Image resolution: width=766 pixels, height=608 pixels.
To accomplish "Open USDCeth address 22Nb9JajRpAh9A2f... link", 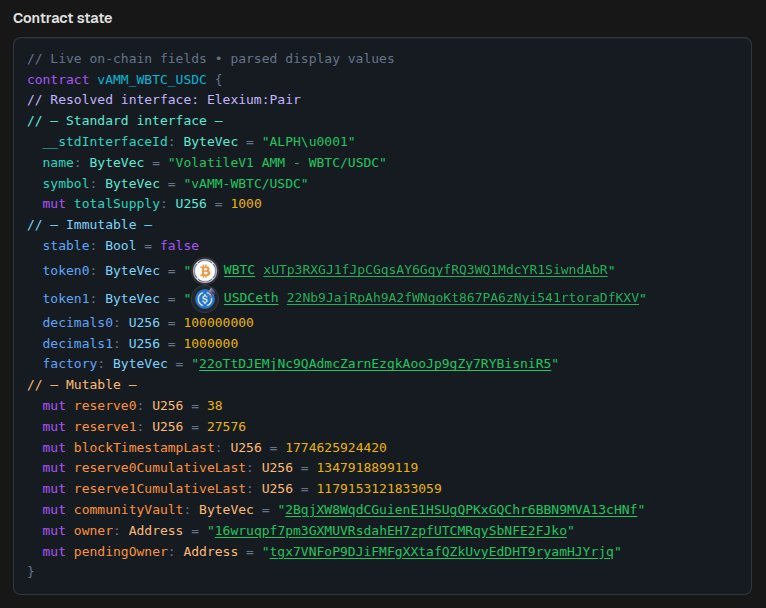I will [463, 298].
